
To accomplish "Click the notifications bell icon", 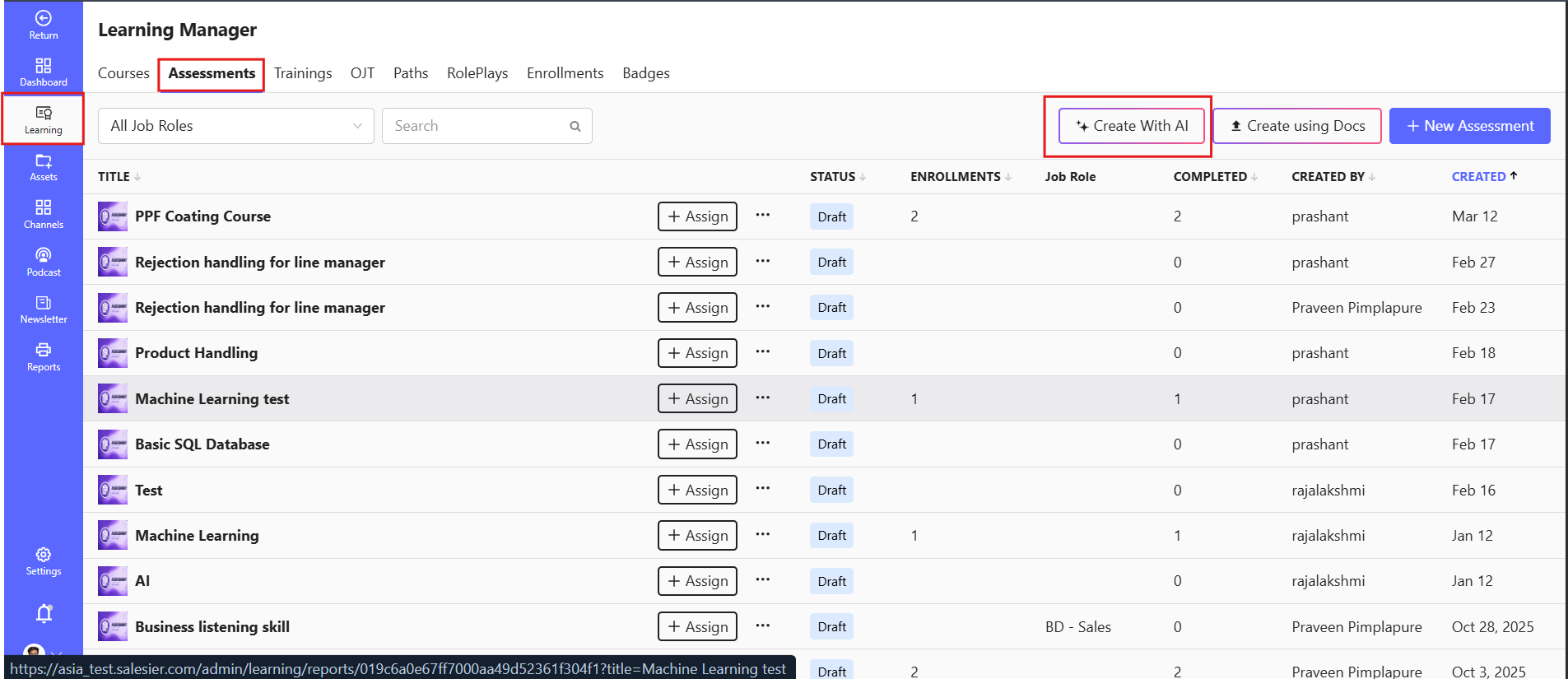I will click(x=44, y=613).
